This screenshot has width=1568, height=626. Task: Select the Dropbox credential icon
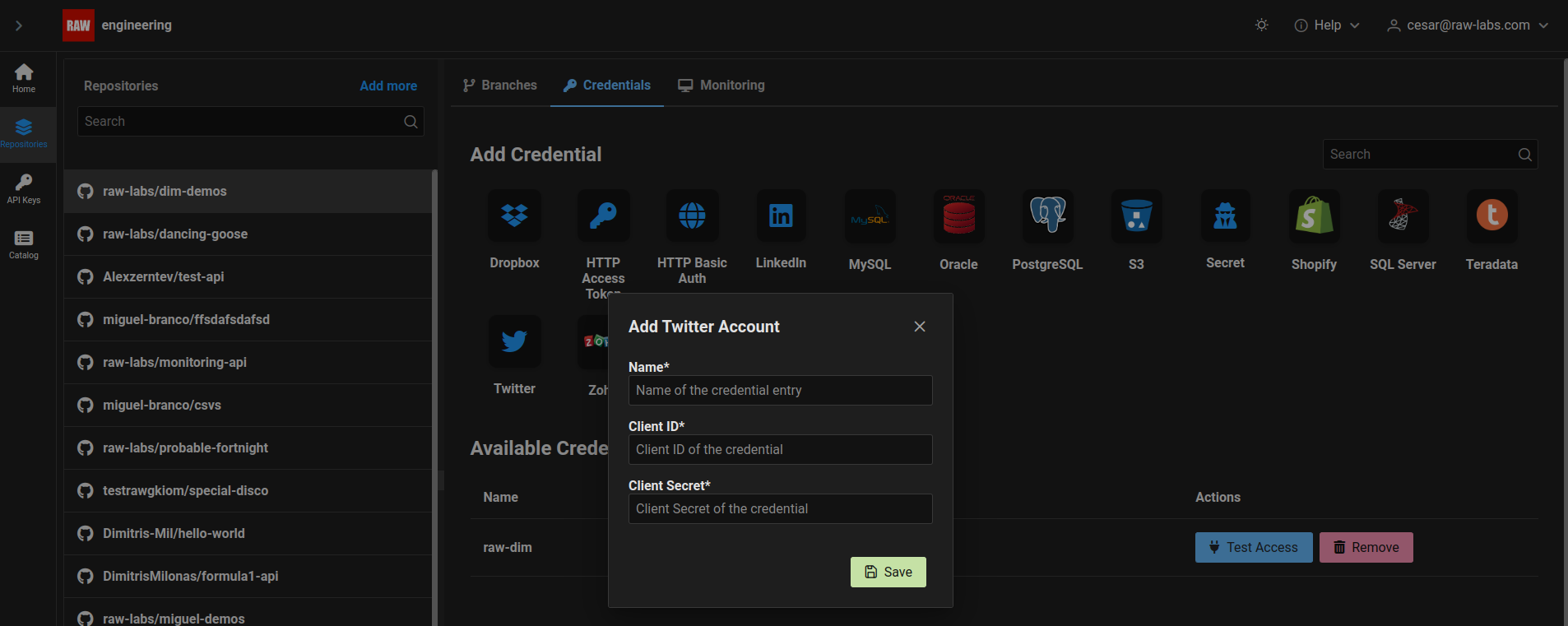click(514, 216)
